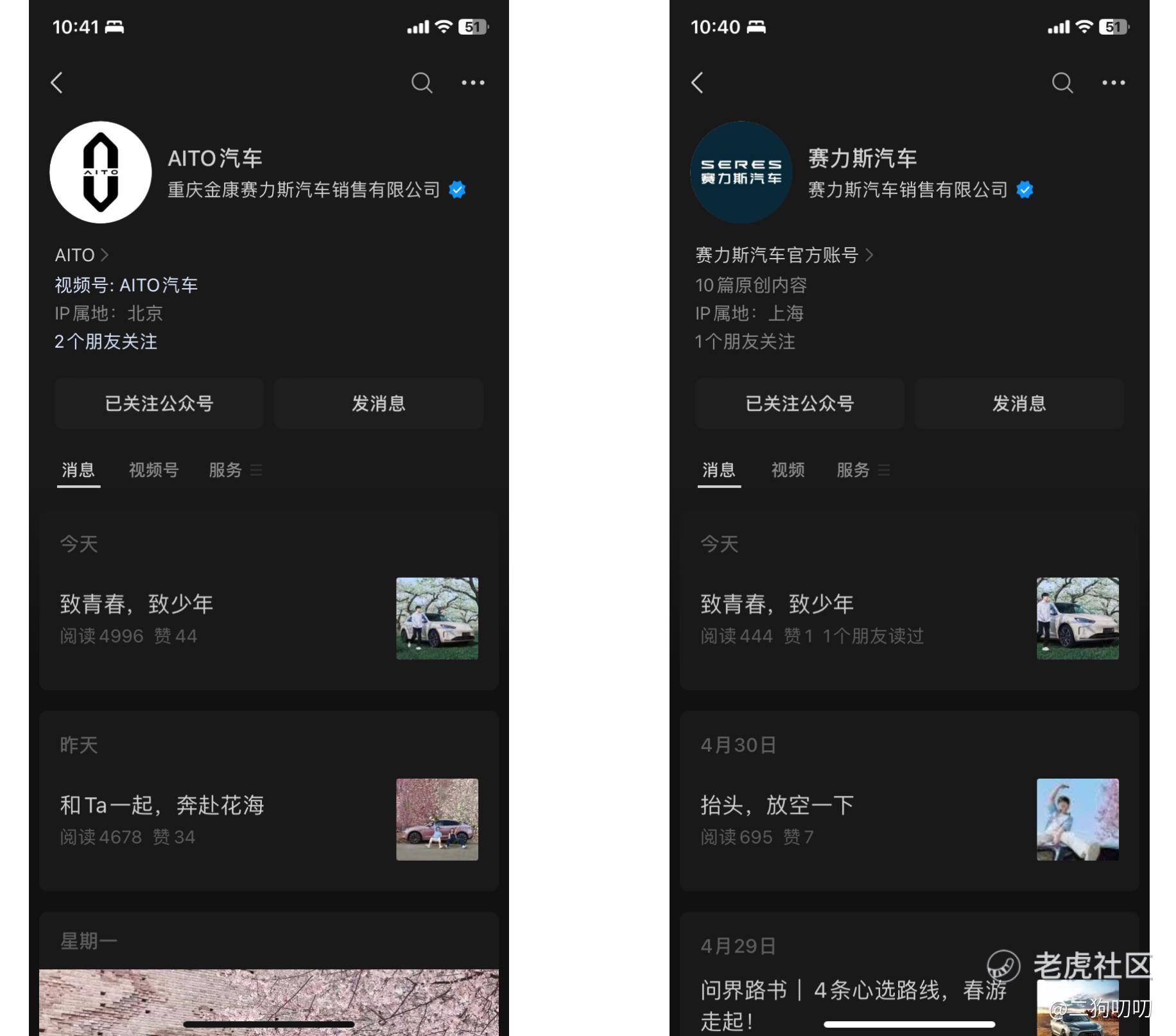Tap 阅读4996 赞44 stats line
This screenshot has width=1176, height=1036.
click(128, 636)
